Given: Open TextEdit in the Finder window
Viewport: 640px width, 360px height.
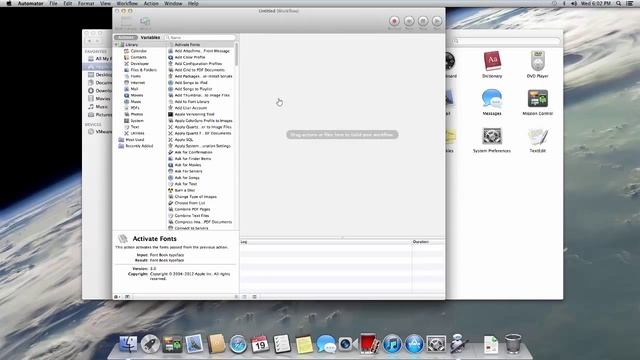Looking at the screenshot, I should click(538, 140).
